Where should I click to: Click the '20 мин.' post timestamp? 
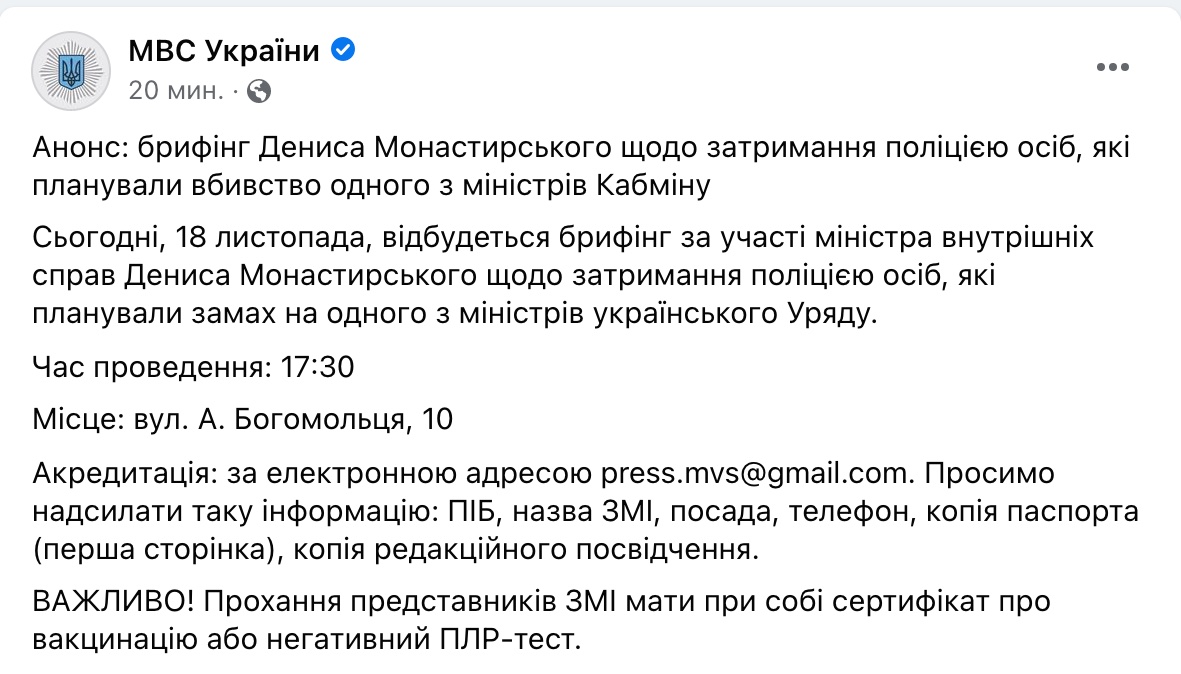[176, 90]
